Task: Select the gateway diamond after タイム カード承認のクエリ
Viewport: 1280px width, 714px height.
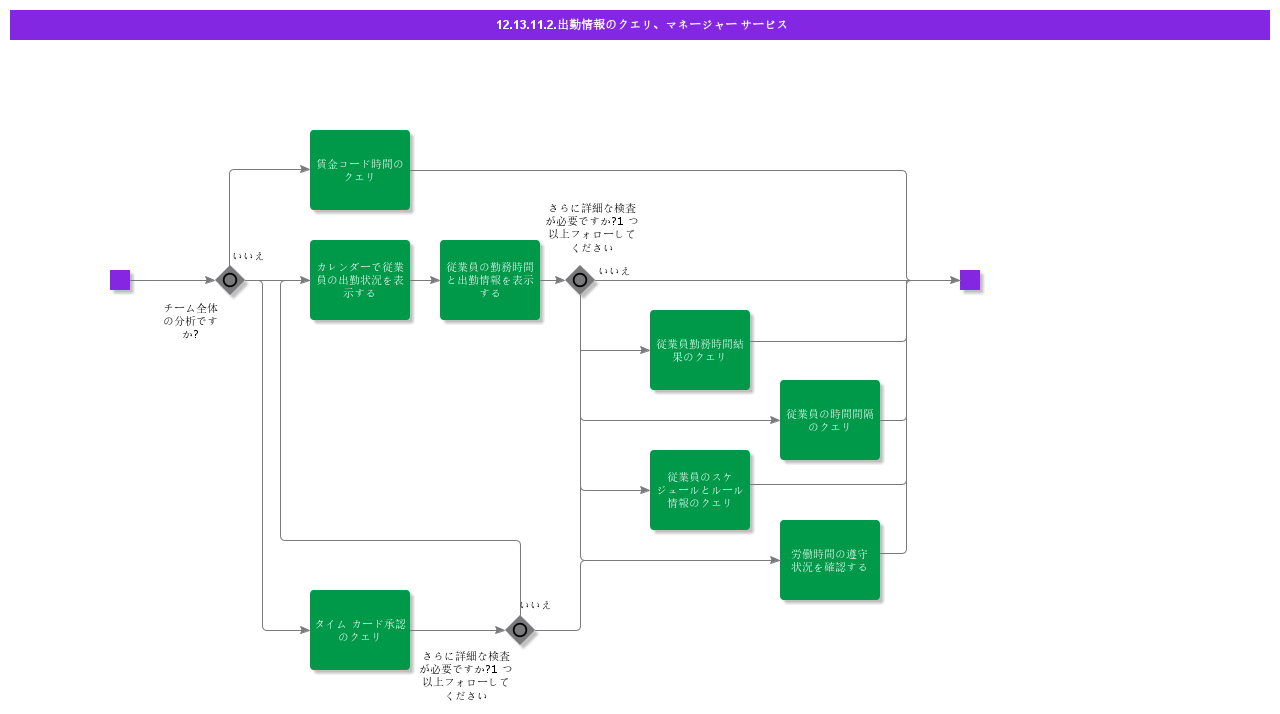Action: [x=520, y=630]
